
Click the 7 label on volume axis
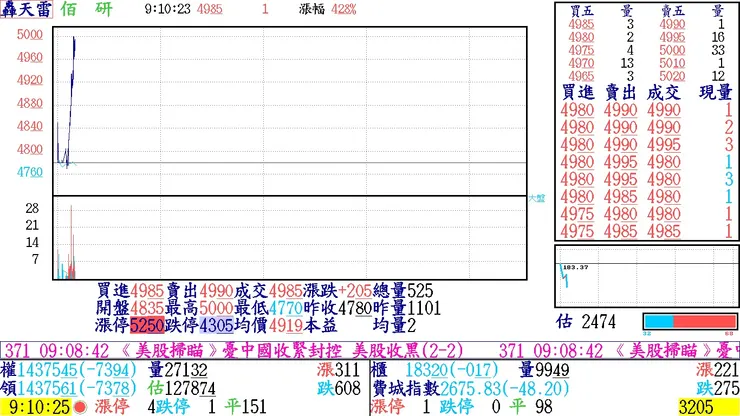pyautogui.click(x=35, y=259)
